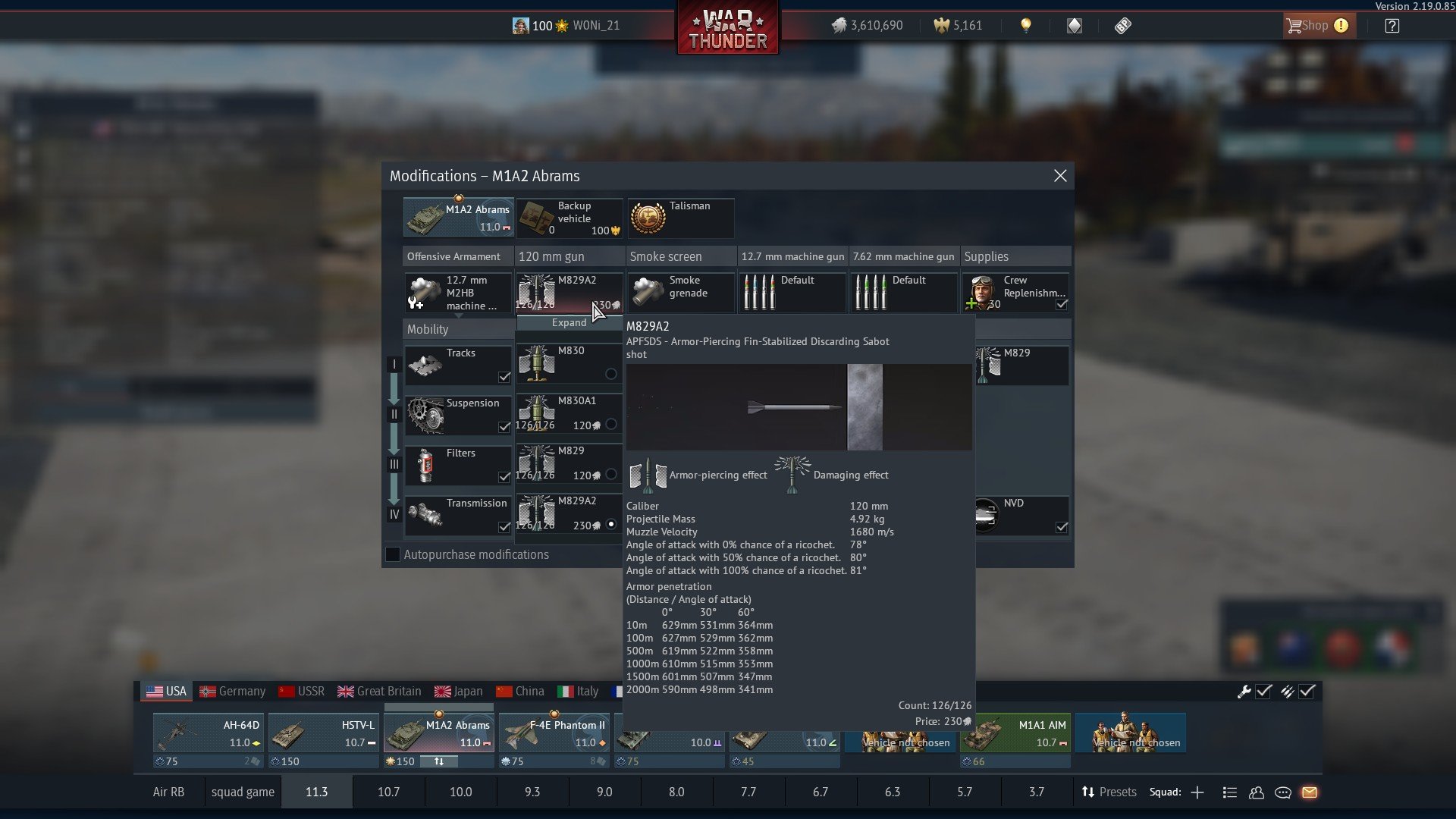
Task: Switch to the Germany nation tab
Action: [x=232, y=692]
